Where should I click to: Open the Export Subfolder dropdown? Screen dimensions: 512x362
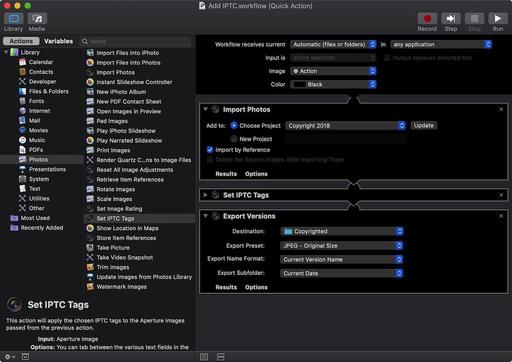[342, 273]
